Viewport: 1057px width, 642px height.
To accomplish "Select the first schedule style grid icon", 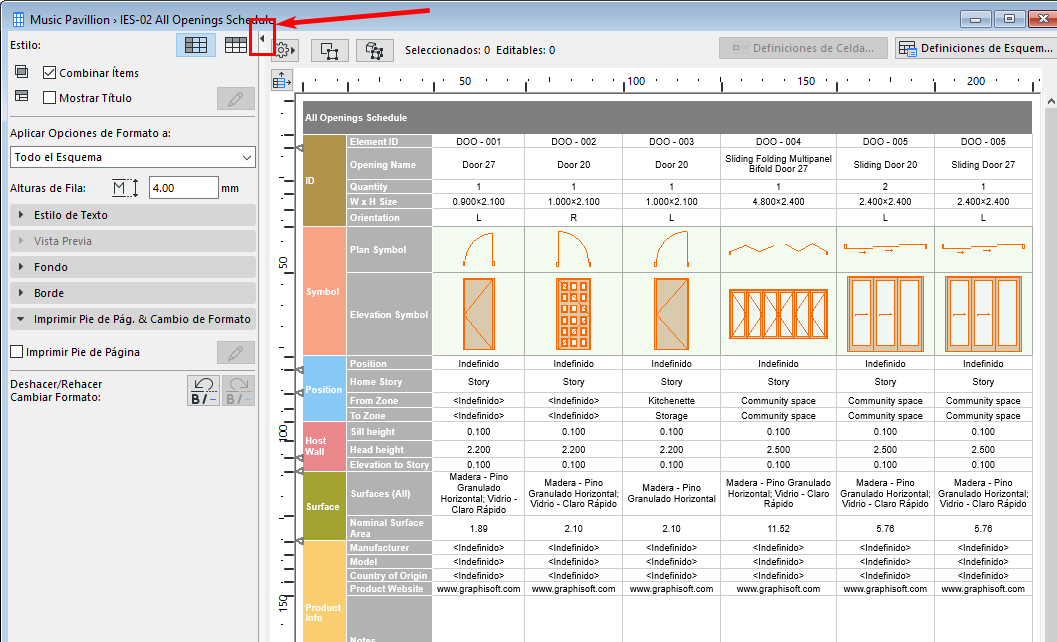I will tap(196, 45).
